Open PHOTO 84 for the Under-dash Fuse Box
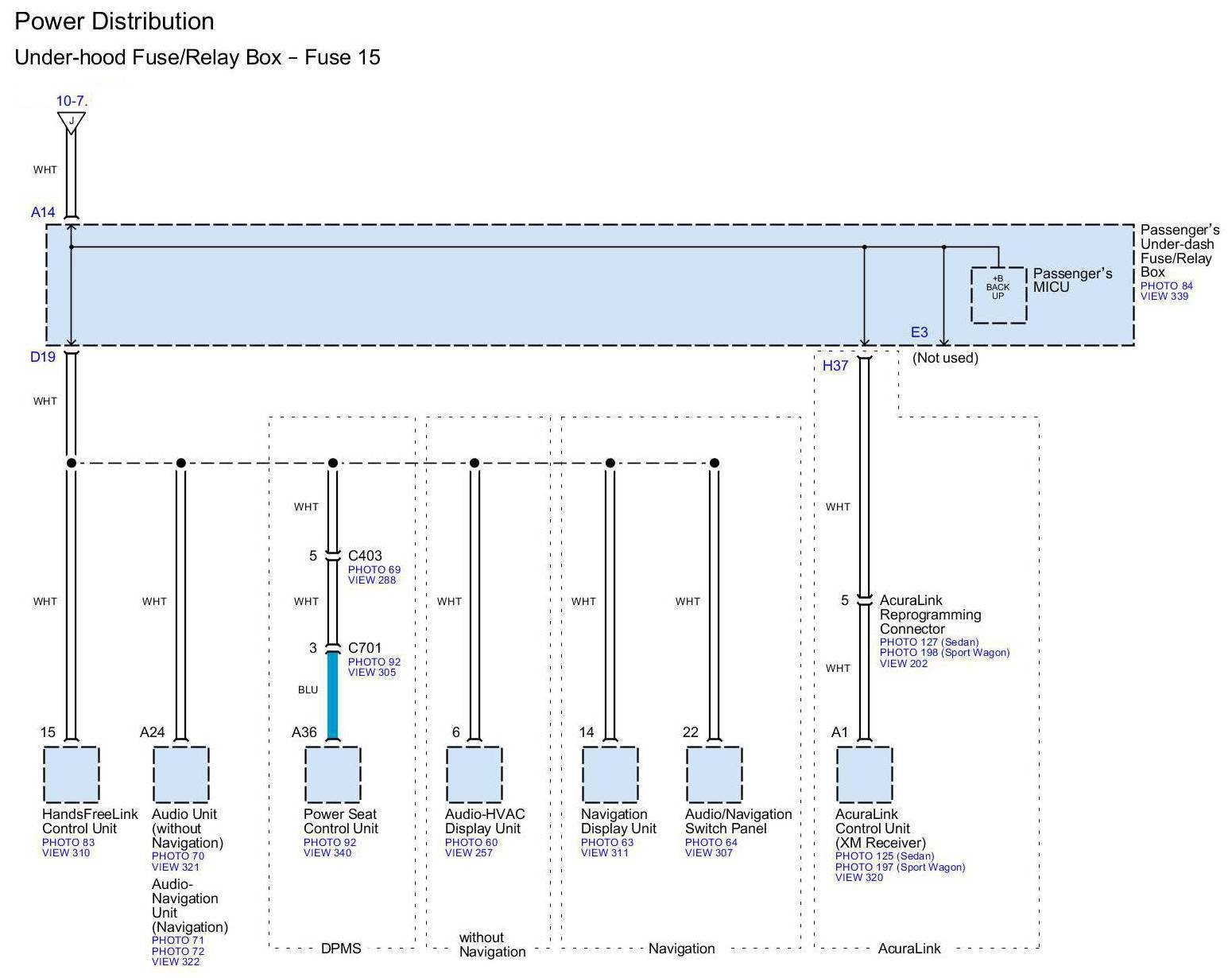Screen dimensions: 1232x978 [x=1166, y=286]
